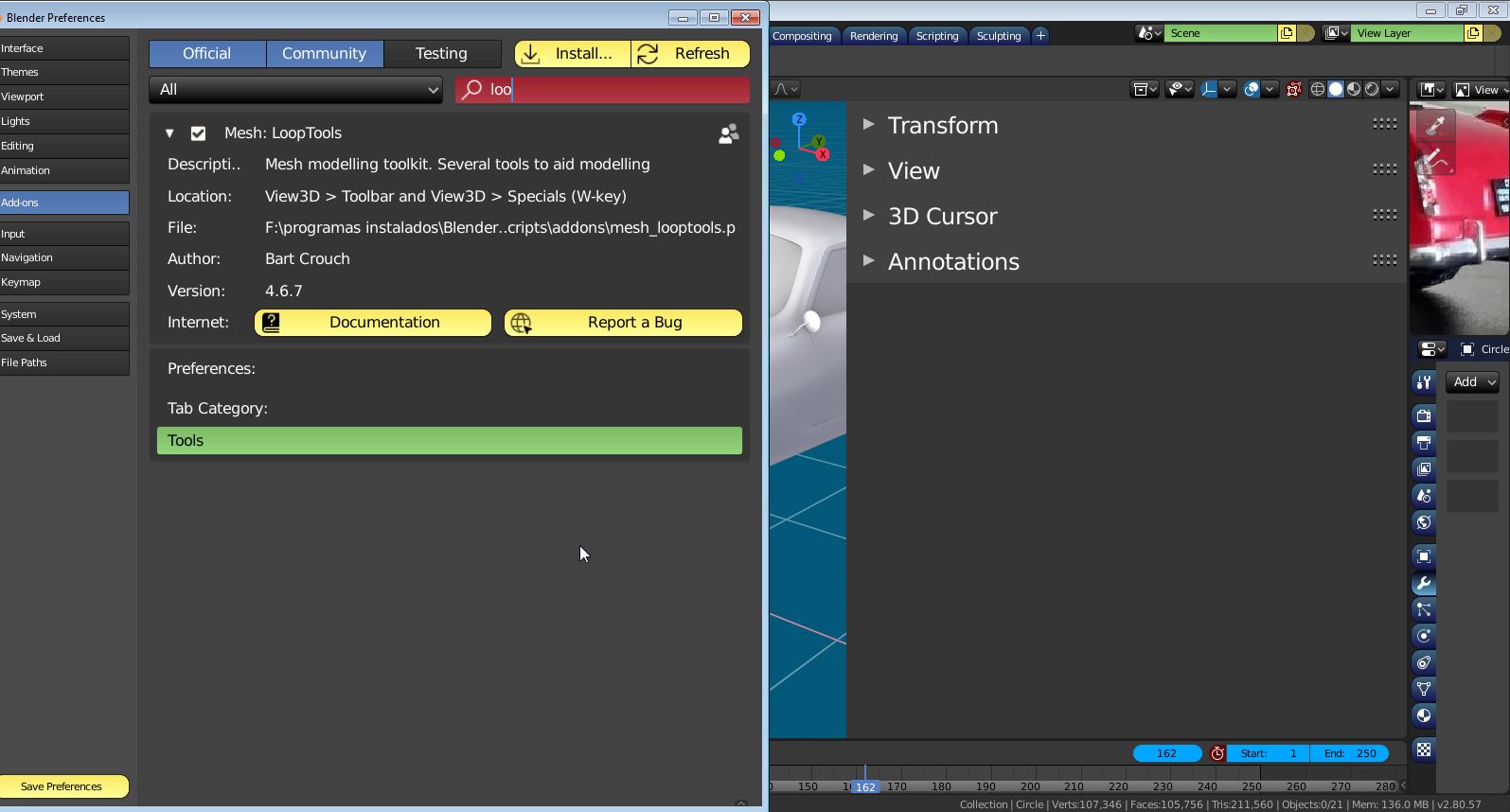Click the Install... add-on button

pyautogui.click(x=573, y=54)
